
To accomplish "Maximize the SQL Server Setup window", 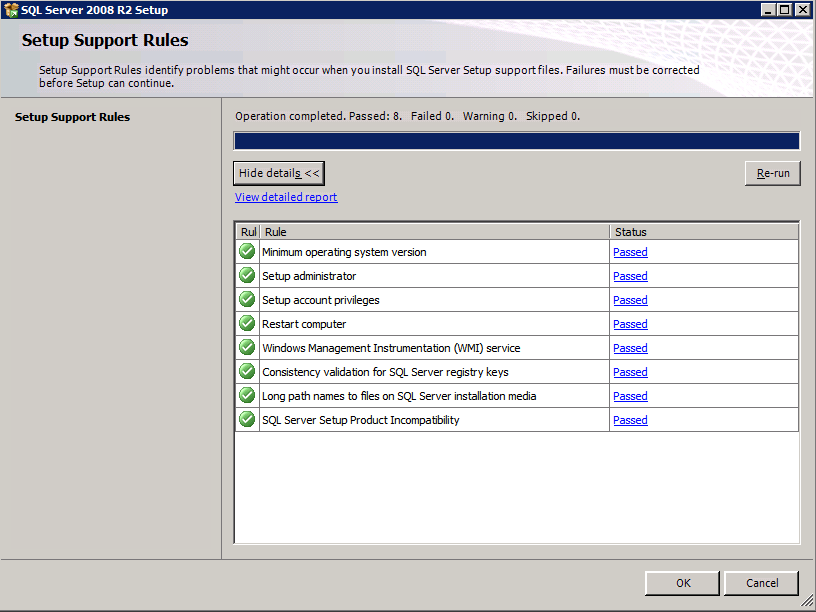I will [x=784, y=10].
